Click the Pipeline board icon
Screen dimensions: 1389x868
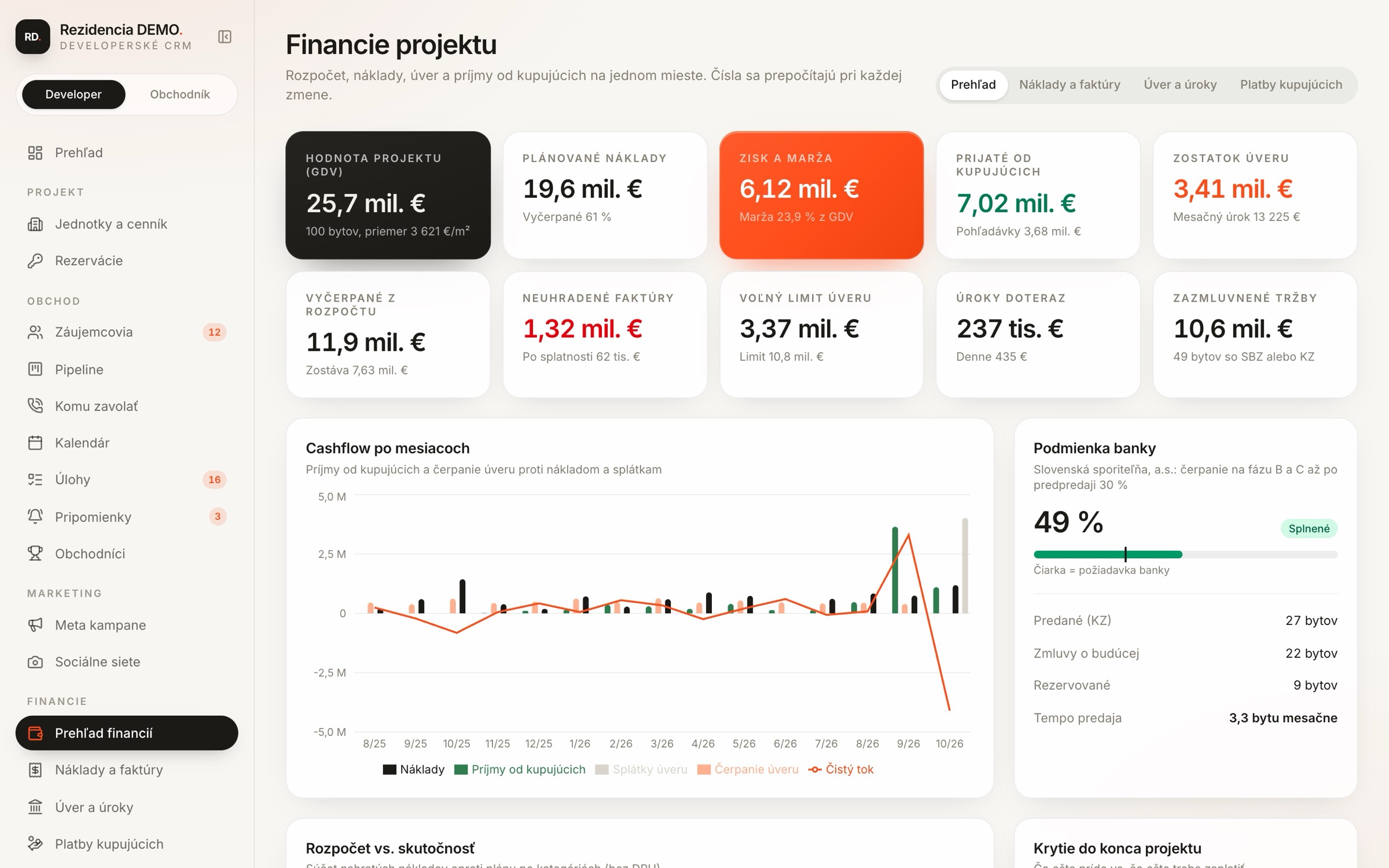pyautogui.click(x=35, y=369)
